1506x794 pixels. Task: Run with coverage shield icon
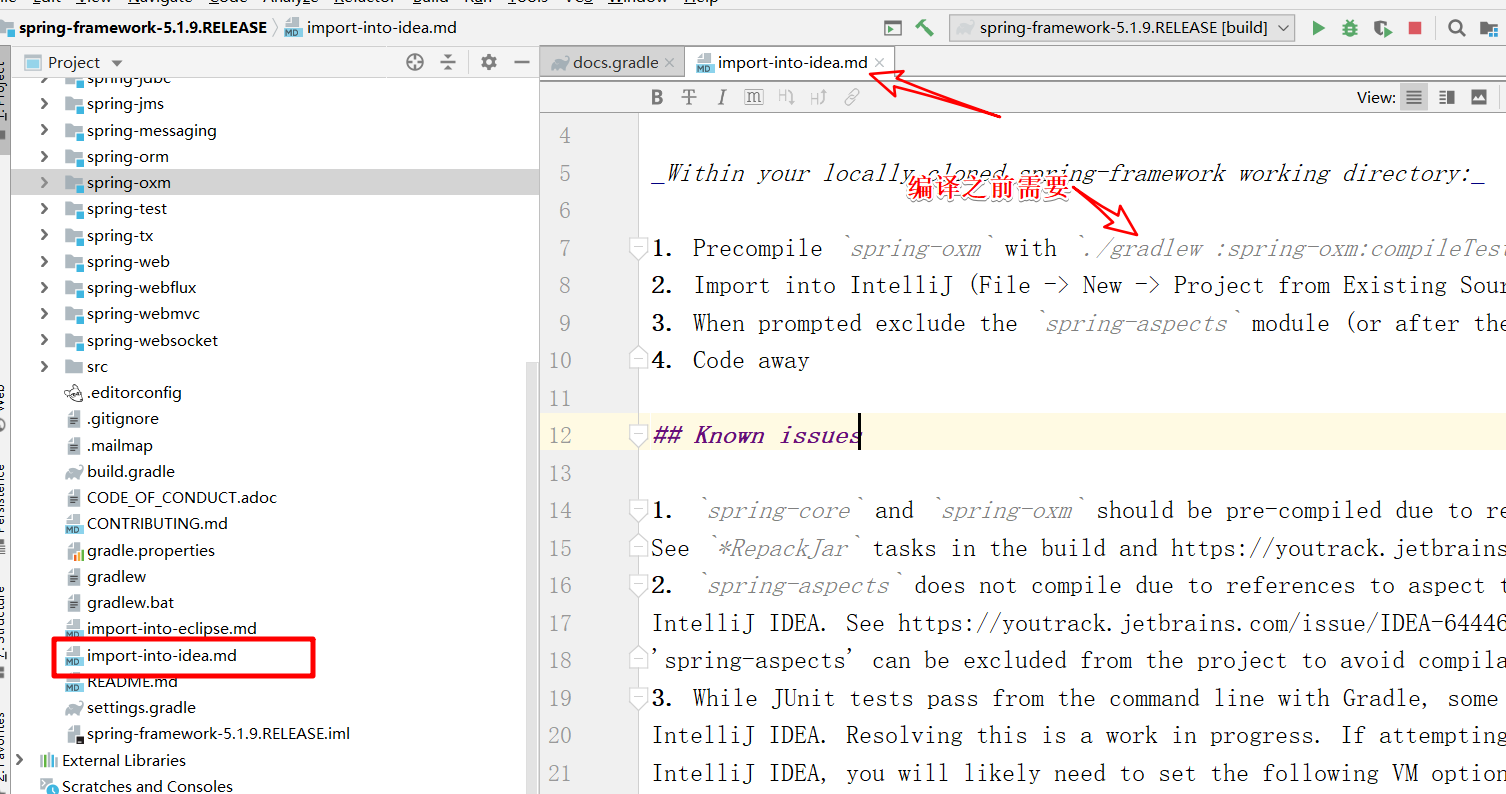[x=1383, y=28]
